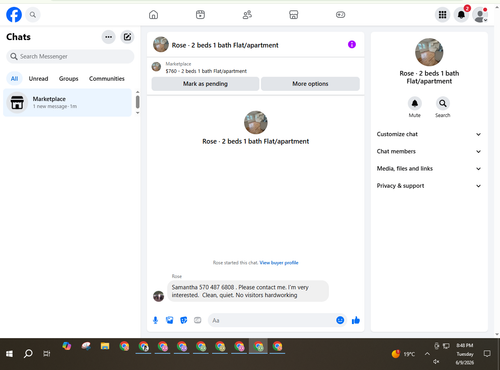
Task: Open notifications bell with badge
Action: click(x=461, y=15)
